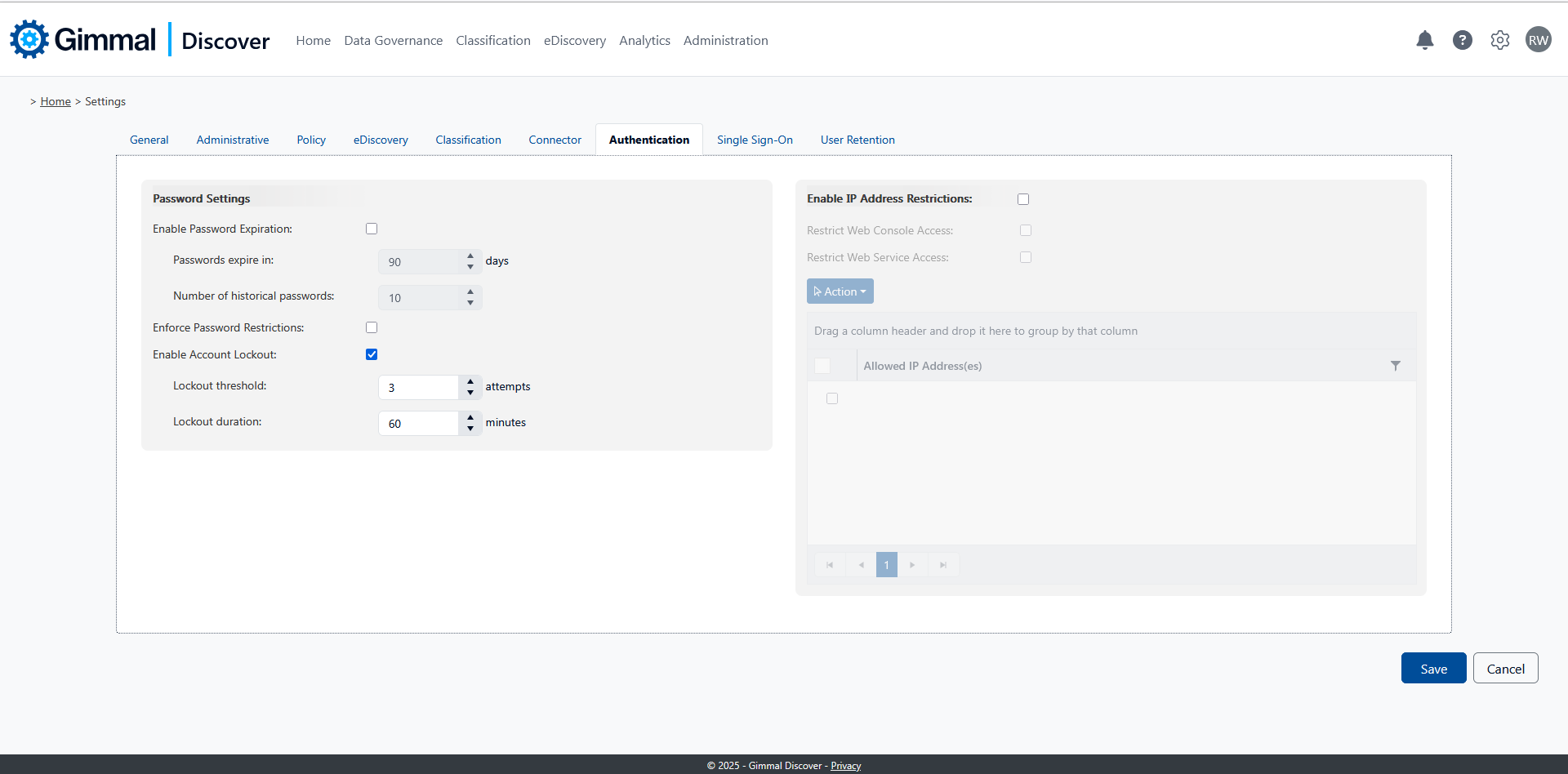Open the settings gear icon
Viewport: 1568px width, 774px height.
[1499, 40]
